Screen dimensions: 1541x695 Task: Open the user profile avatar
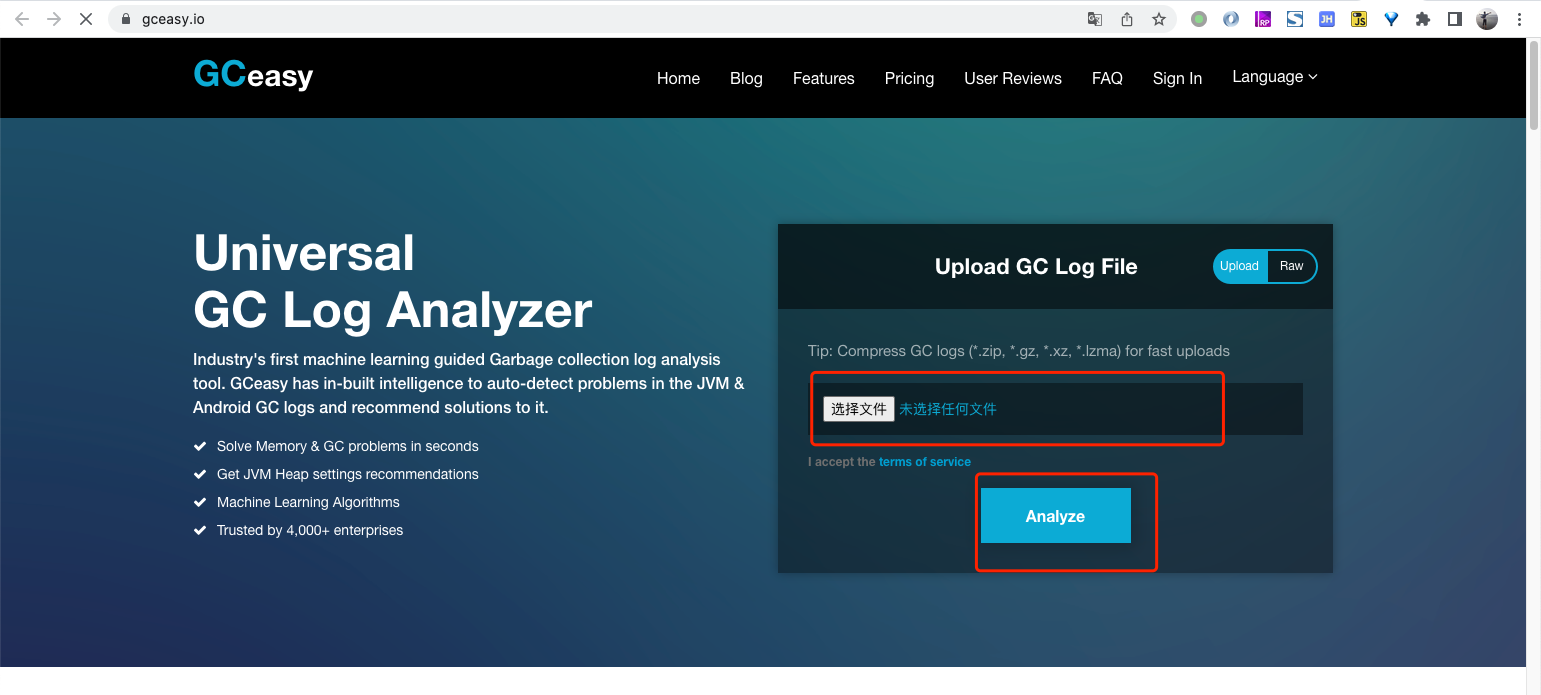tap(1487, 19)
